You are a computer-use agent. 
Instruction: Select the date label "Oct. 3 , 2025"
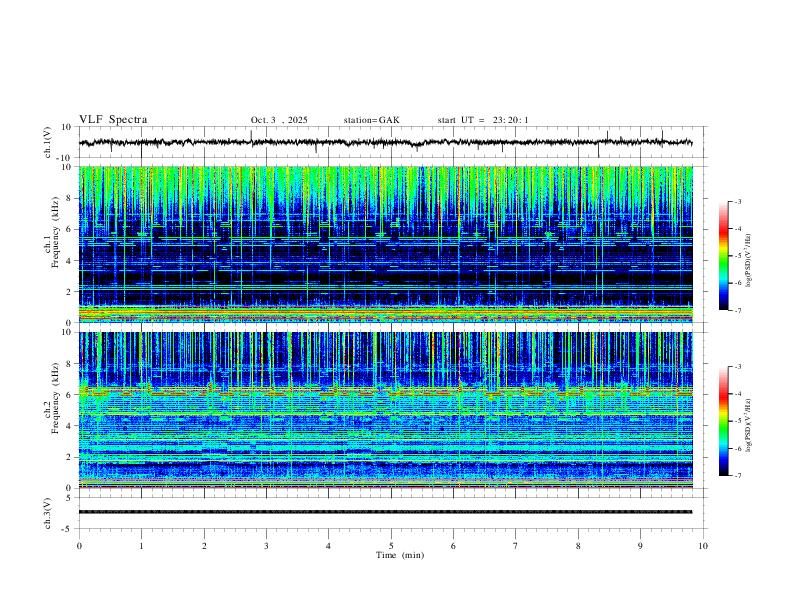tap(279, 120)
